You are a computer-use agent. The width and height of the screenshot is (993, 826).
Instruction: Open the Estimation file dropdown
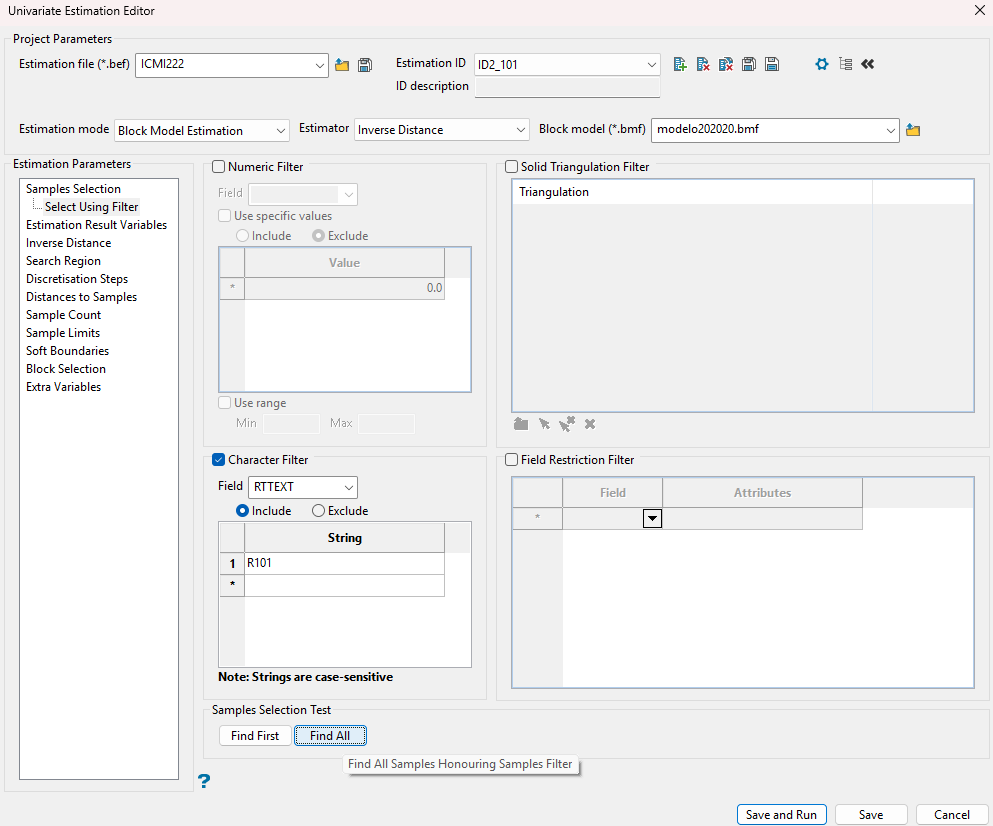[319, 65]
